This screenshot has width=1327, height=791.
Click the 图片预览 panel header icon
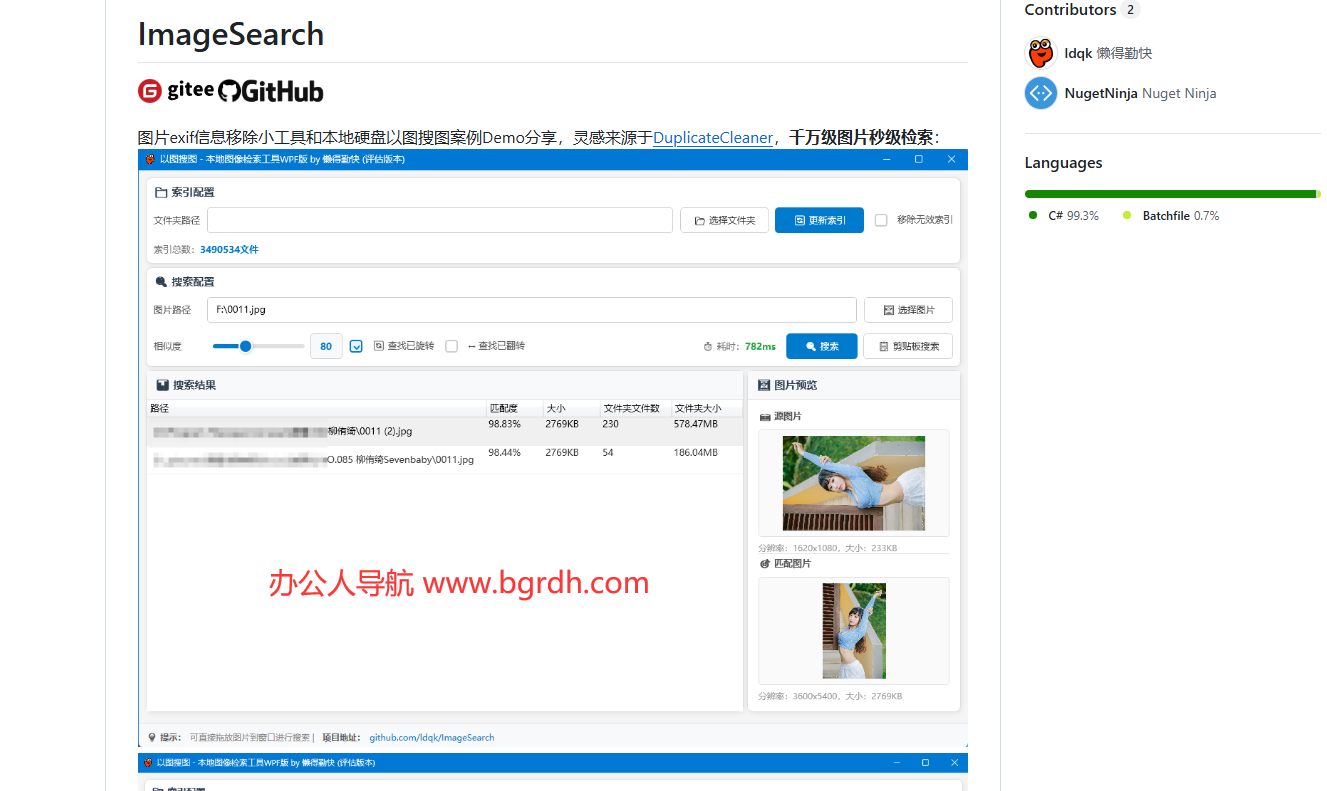764,385
